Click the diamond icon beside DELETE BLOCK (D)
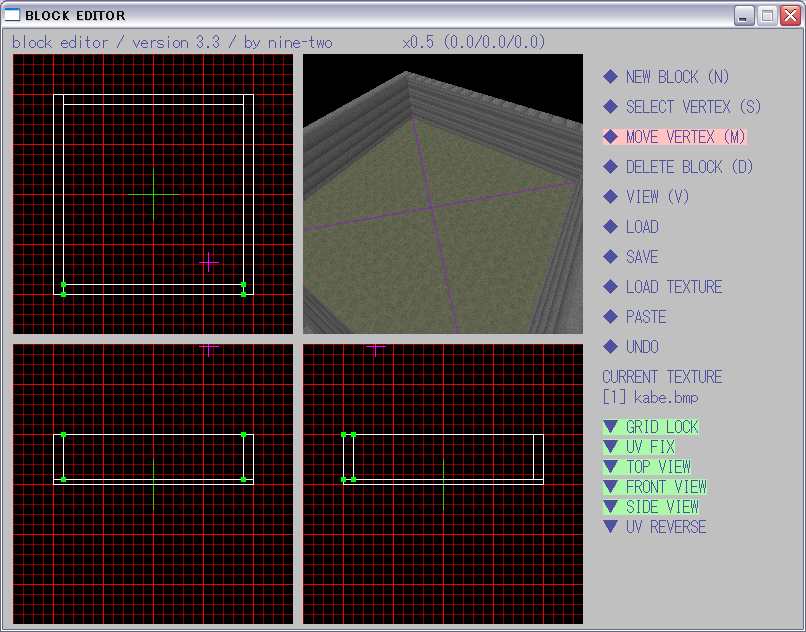Screen dimensions: 806x632 pos(610,167)
